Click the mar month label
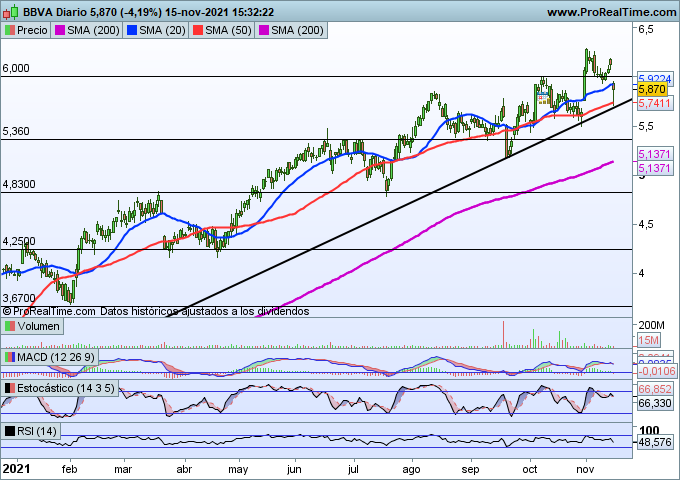 click(123, 469)
